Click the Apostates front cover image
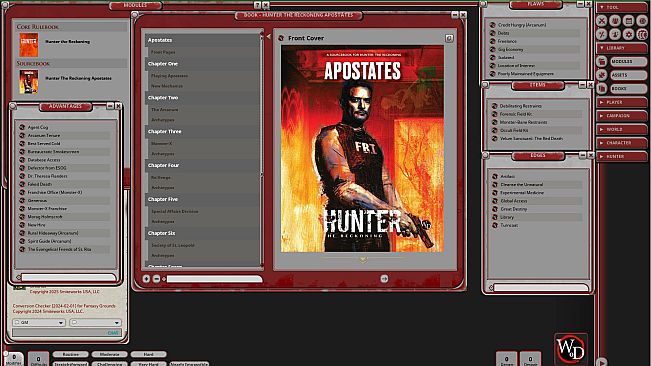Viewport: 651px width, 366px height. (x=362, y=149)
